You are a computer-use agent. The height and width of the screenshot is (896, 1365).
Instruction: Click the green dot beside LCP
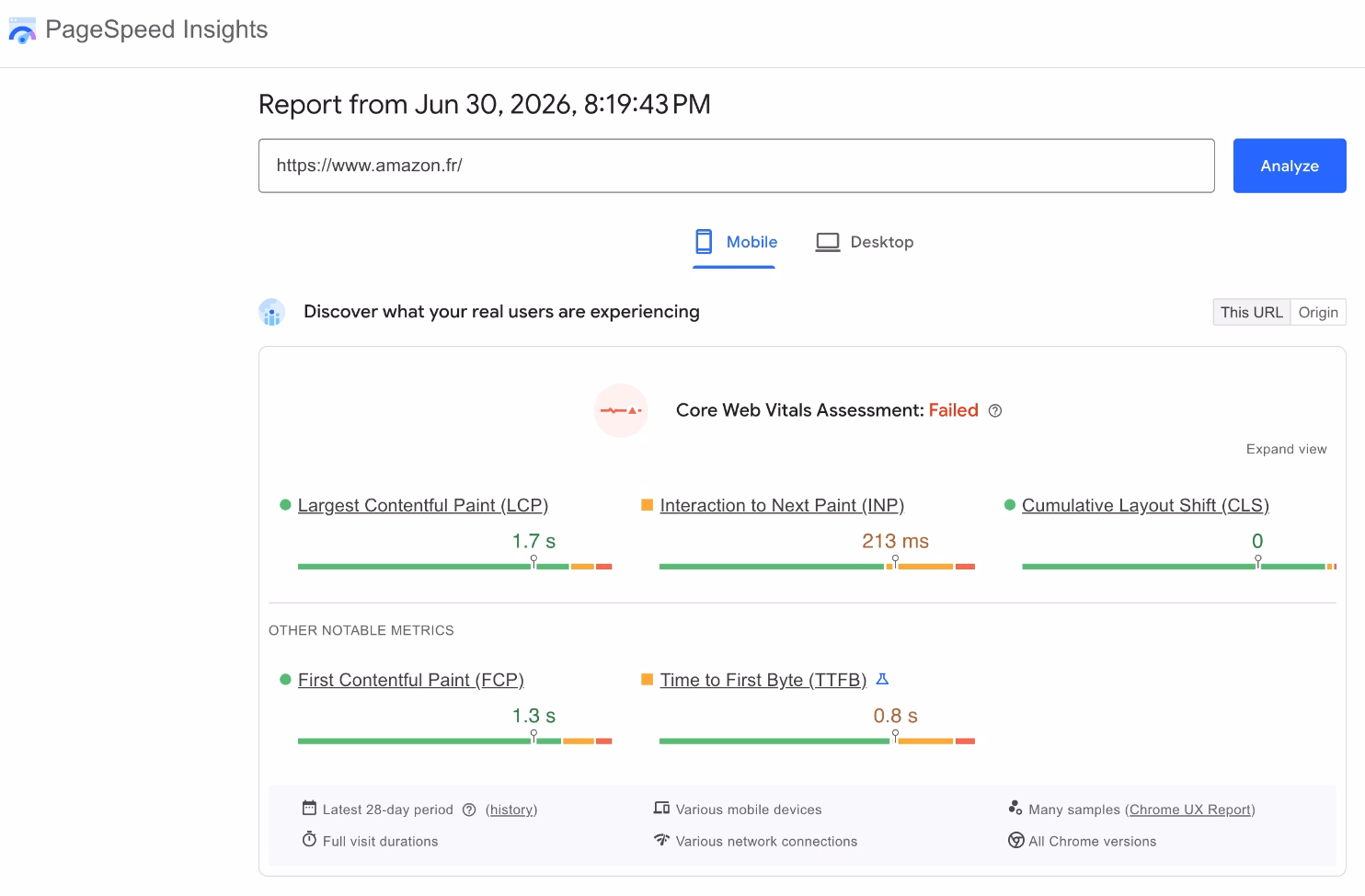click(285, 505)
